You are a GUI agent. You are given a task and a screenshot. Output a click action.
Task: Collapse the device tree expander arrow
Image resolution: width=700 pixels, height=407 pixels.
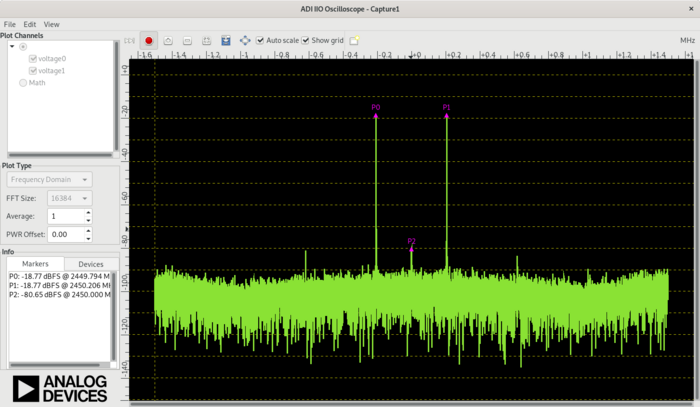click(12, 46)
